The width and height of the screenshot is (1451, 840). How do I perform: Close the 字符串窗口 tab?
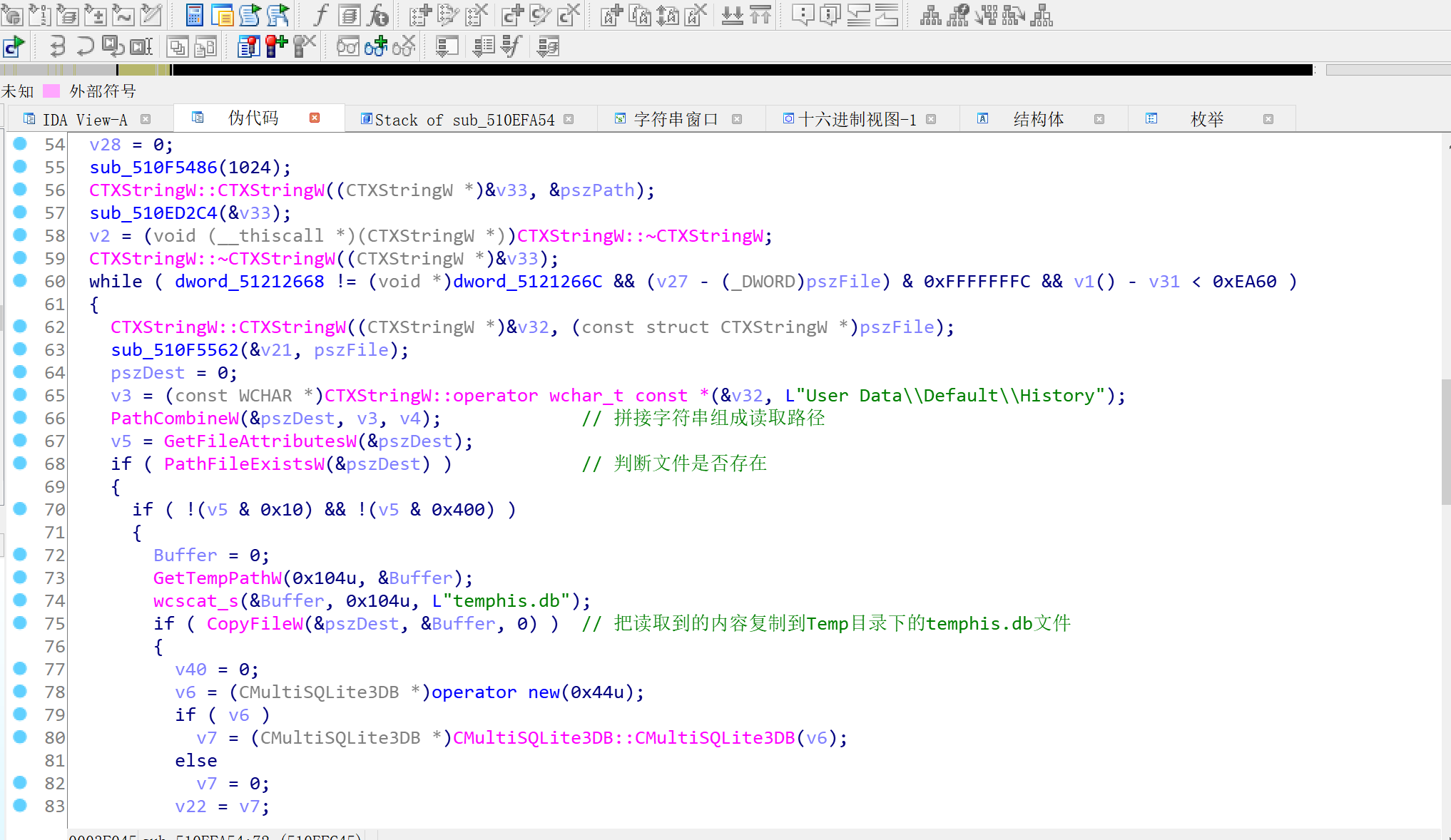[x=737, y=119]
